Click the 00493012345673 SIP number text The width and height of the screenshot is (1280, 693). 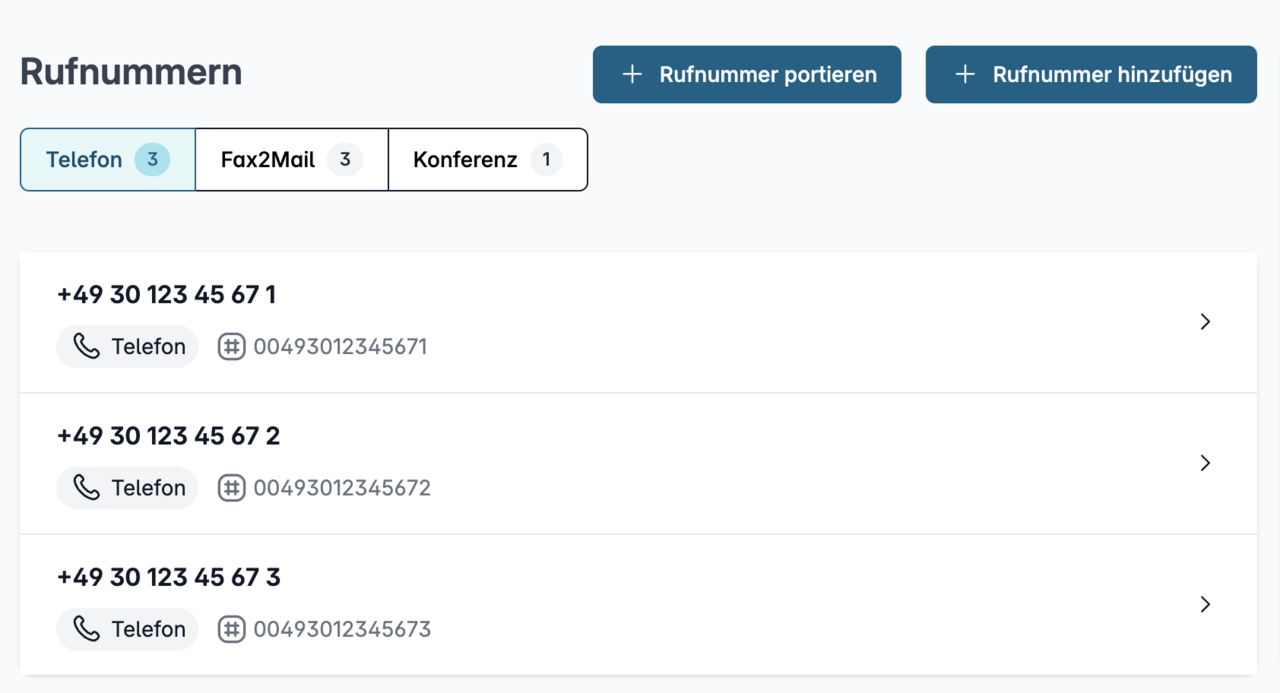click(x=342, y=629)
